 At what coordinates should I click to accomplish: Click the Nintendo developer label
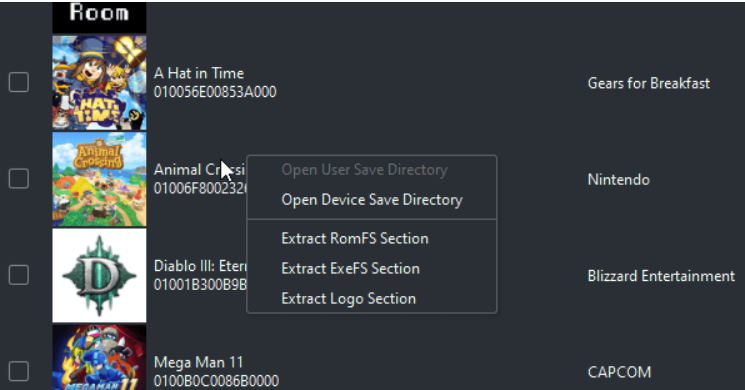(x=619, y=180)
